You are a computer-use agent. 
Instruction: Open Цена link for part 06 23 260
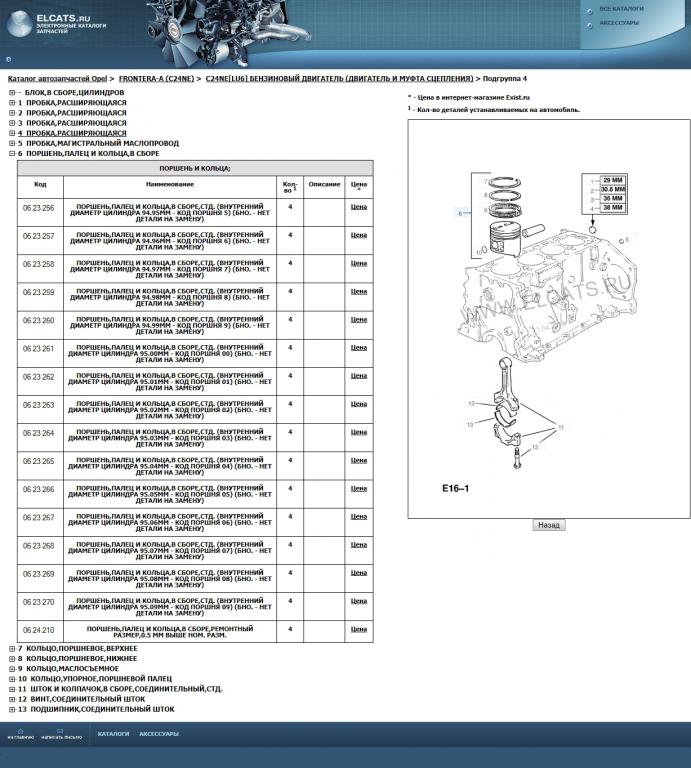(358, 320)
